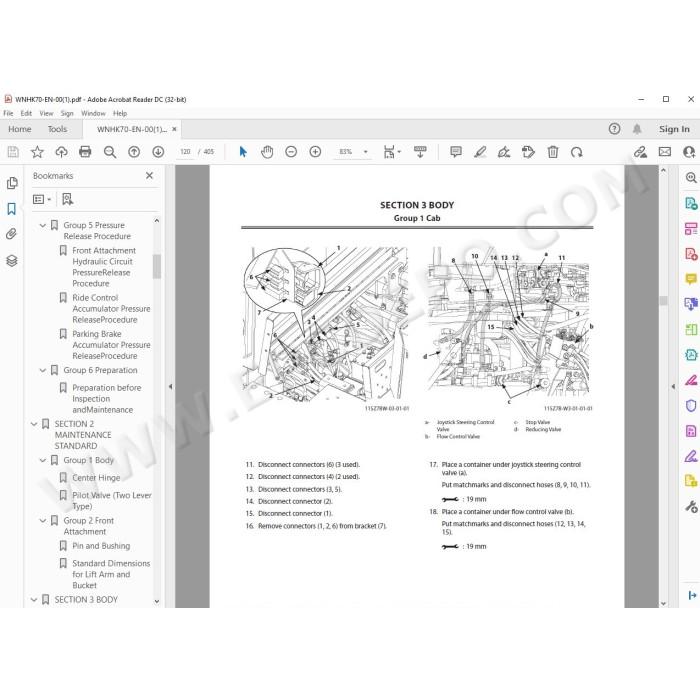
Task: Toggle the Bookmarks panel icon
Action: pyautogui.click(x=12, y=208)
